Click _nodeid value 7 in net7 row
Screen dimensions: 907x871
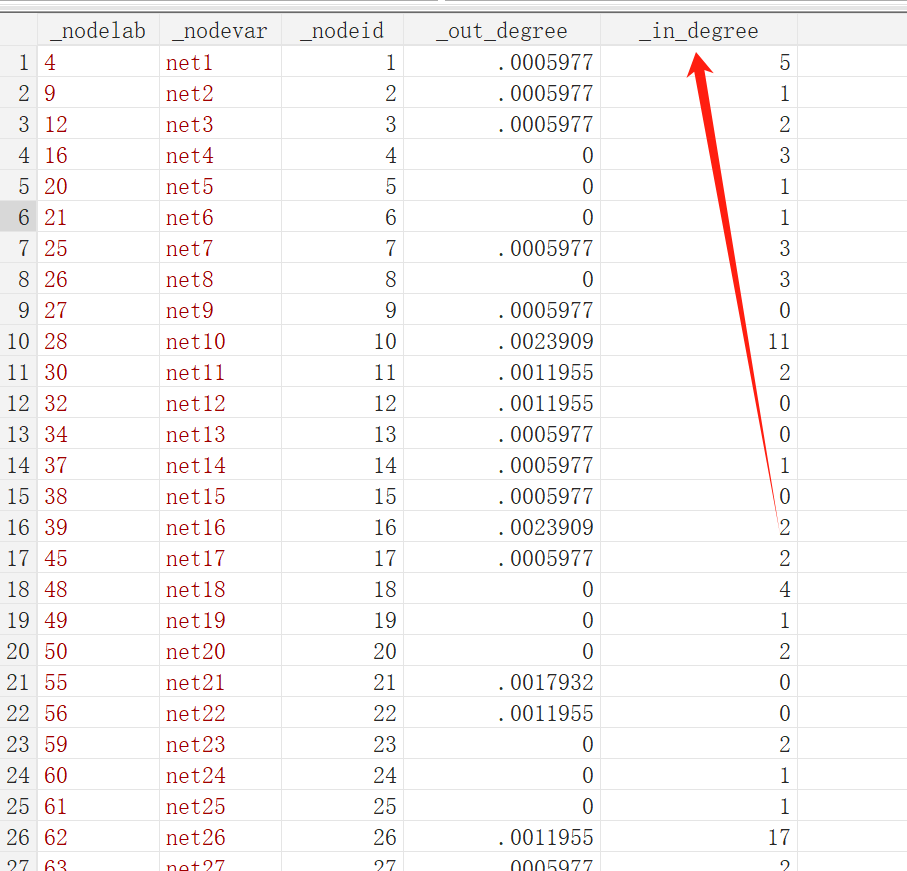[x=342, y=248]
